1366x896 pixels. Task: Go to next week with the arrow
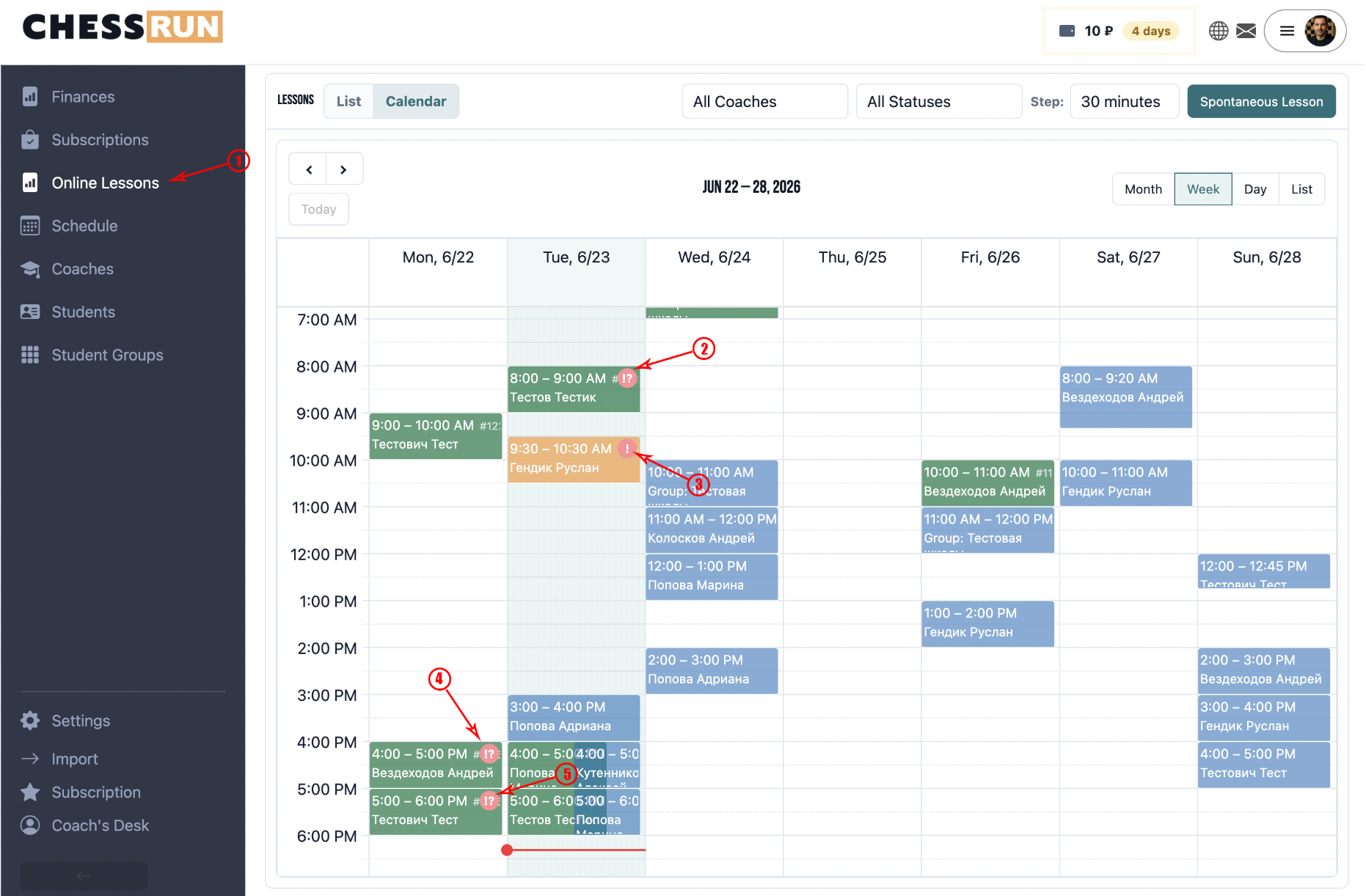(343, 169)
